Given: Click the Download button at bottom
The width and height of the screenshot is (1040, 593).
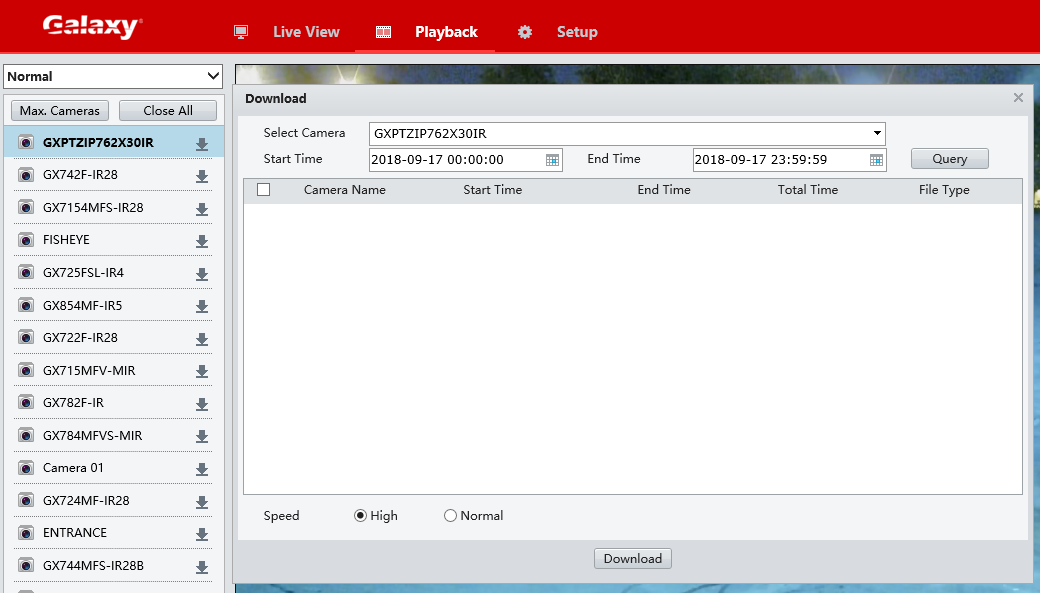Looking at the screenshot, I should pos(632,559).
